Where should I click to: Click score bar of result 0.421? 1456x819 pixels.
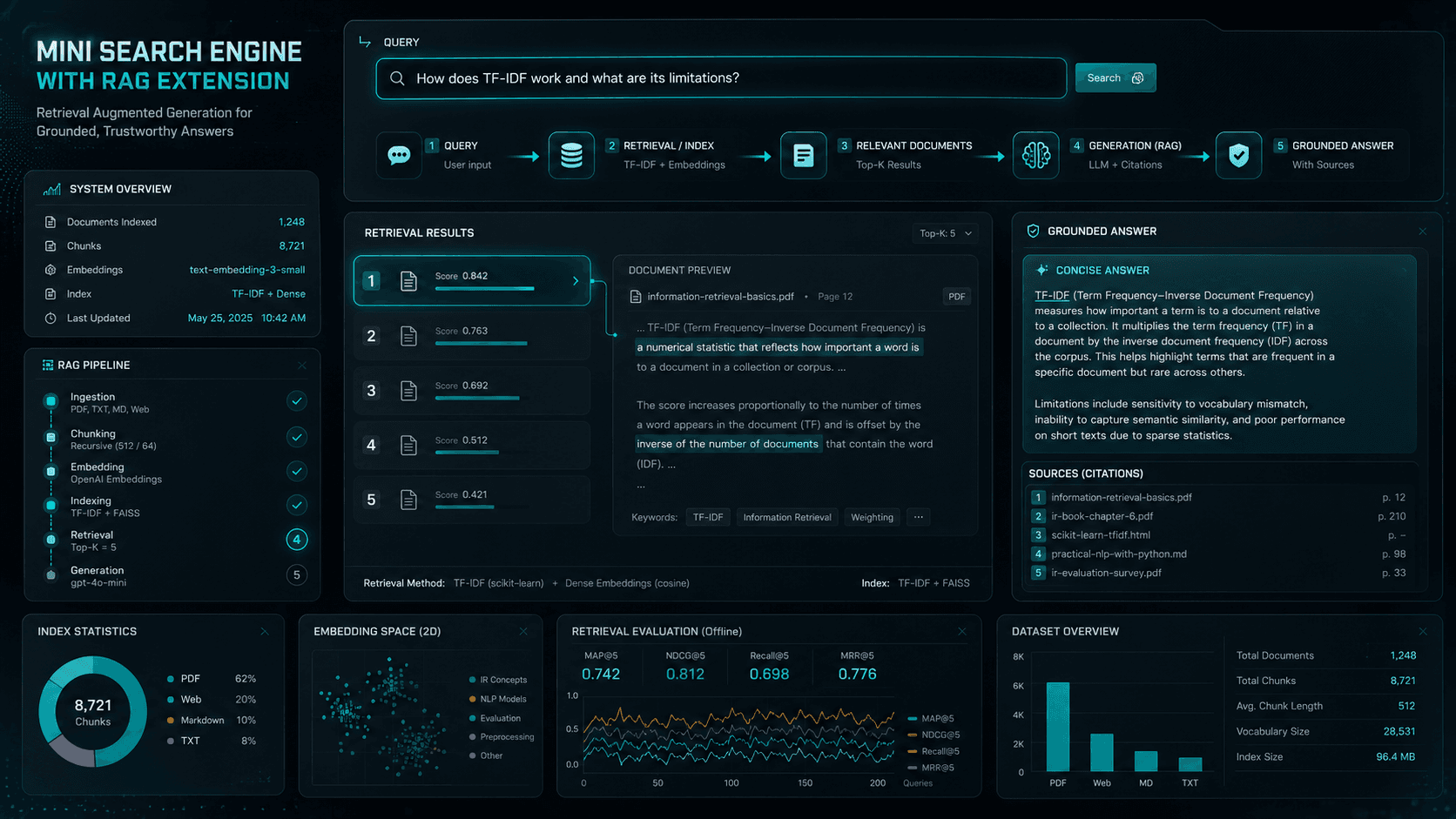coord(464,507)
